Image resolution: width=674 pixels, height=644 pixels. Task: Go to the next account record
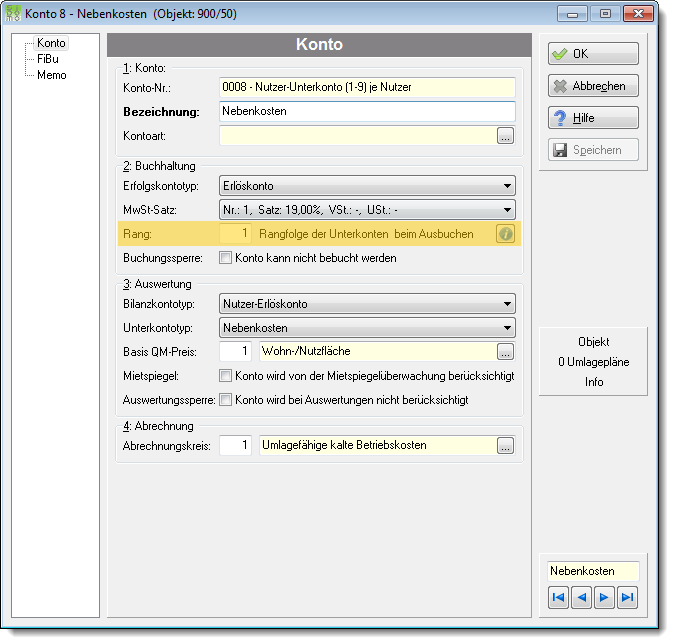[604, 598]
